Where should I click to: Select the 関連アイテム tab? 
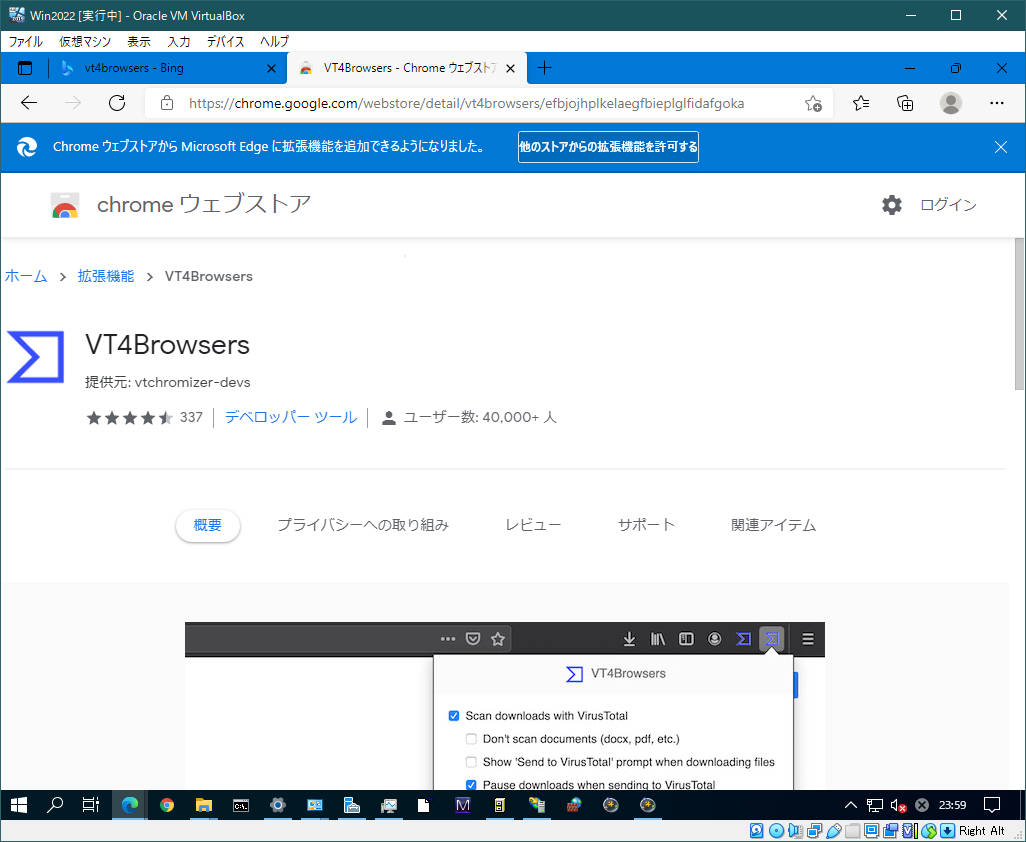click(773, 525)
